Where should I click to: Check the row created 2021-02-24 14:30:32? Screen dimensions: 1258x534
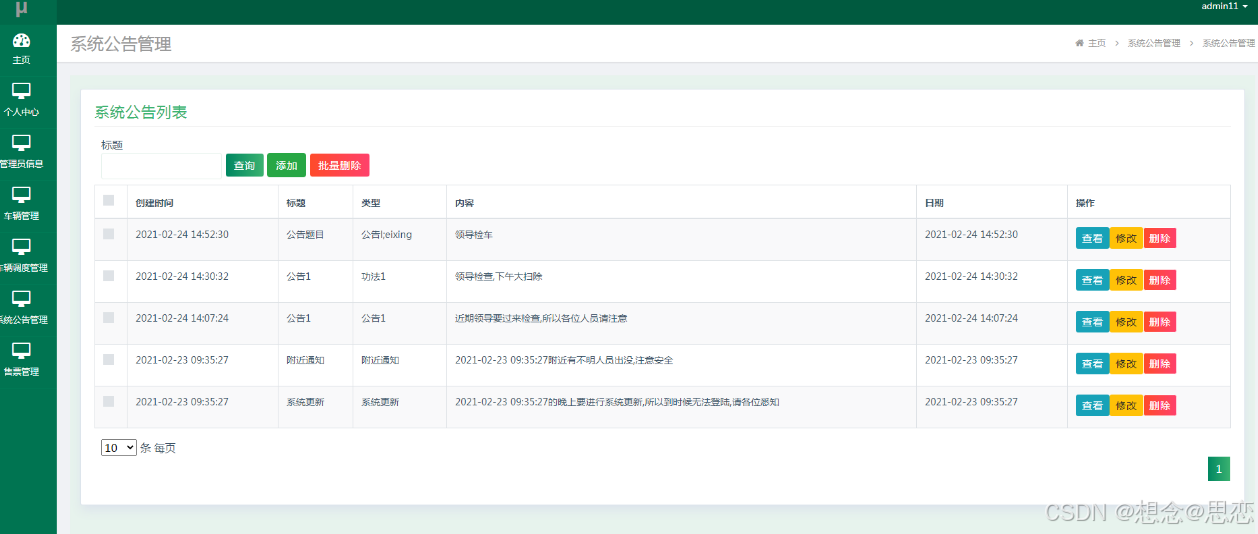click(109, 276)
